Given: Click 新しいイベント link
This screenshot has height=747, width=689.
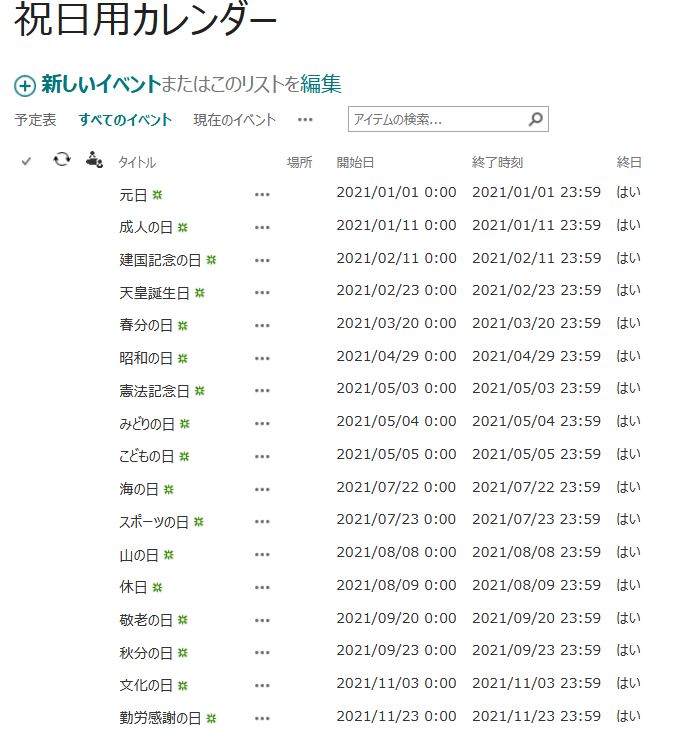Looking at the screenshot, I should coord(101,84).
